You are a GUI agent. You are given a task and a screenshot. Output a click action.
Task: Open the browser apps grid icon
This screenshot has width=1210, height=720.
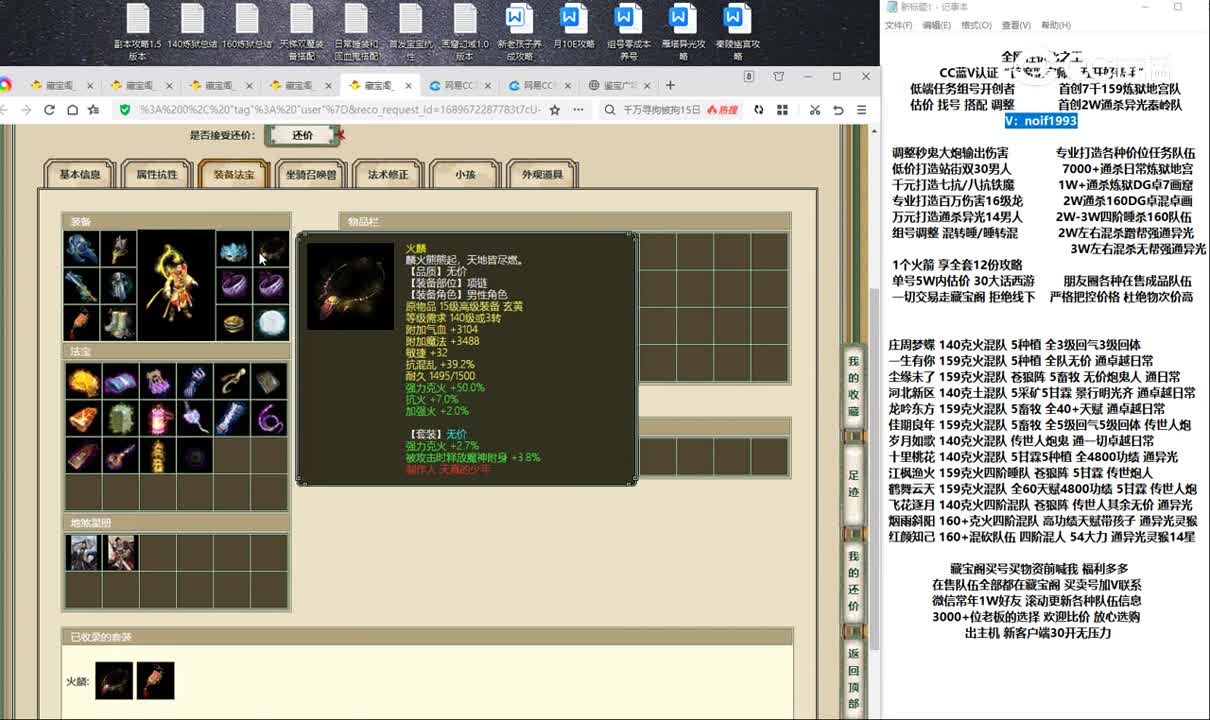click(783, 110)
